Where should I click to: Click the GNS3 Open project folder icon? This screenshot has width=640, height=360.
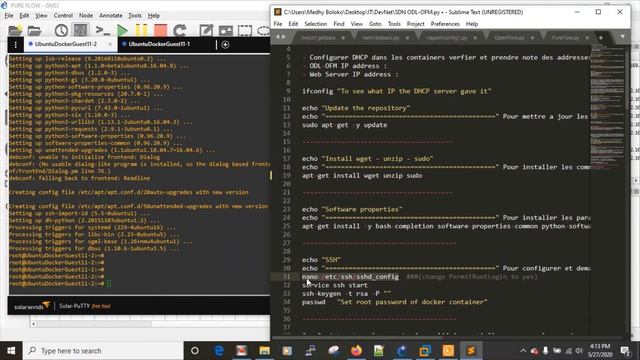pyautogui.click(x=34, y=31)
